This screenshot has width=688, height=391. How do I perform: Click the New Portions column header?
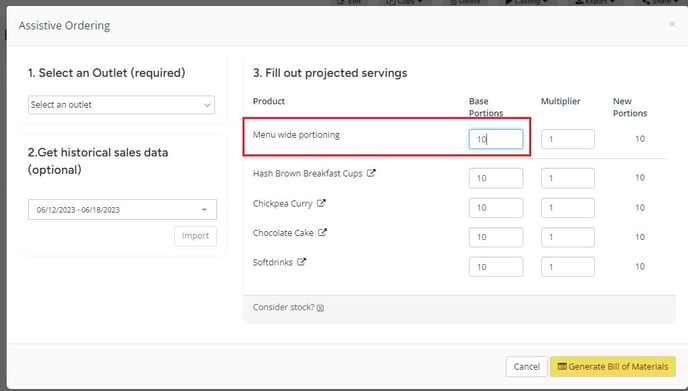pyautogui.click(x=630, y=107)
